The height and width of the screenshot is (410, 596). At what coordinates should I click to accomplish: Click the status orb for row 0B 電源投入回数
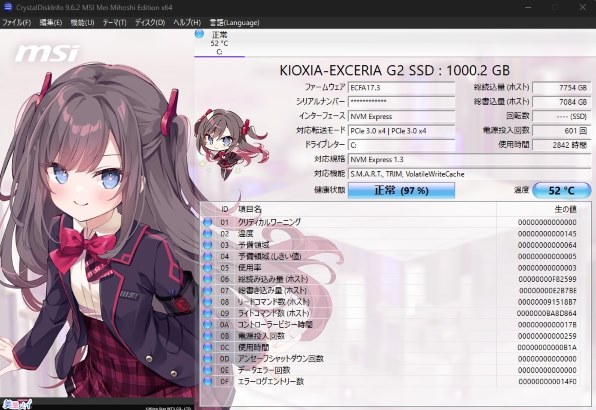click(208, 336)
